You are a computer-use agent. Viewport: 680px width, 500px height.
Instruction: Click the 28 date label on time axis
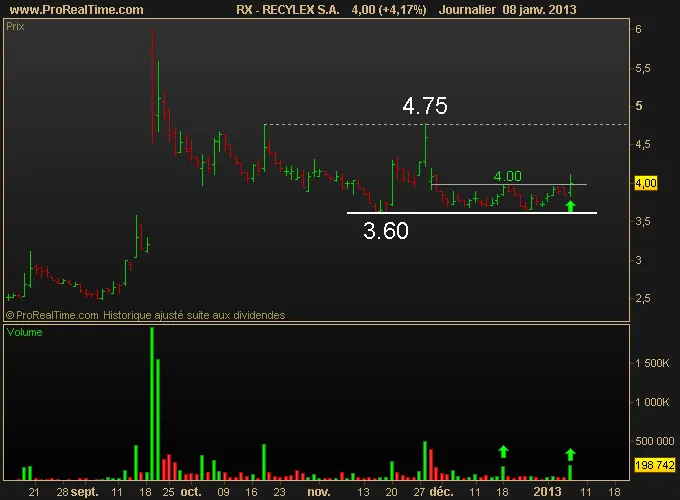point(62,492)
